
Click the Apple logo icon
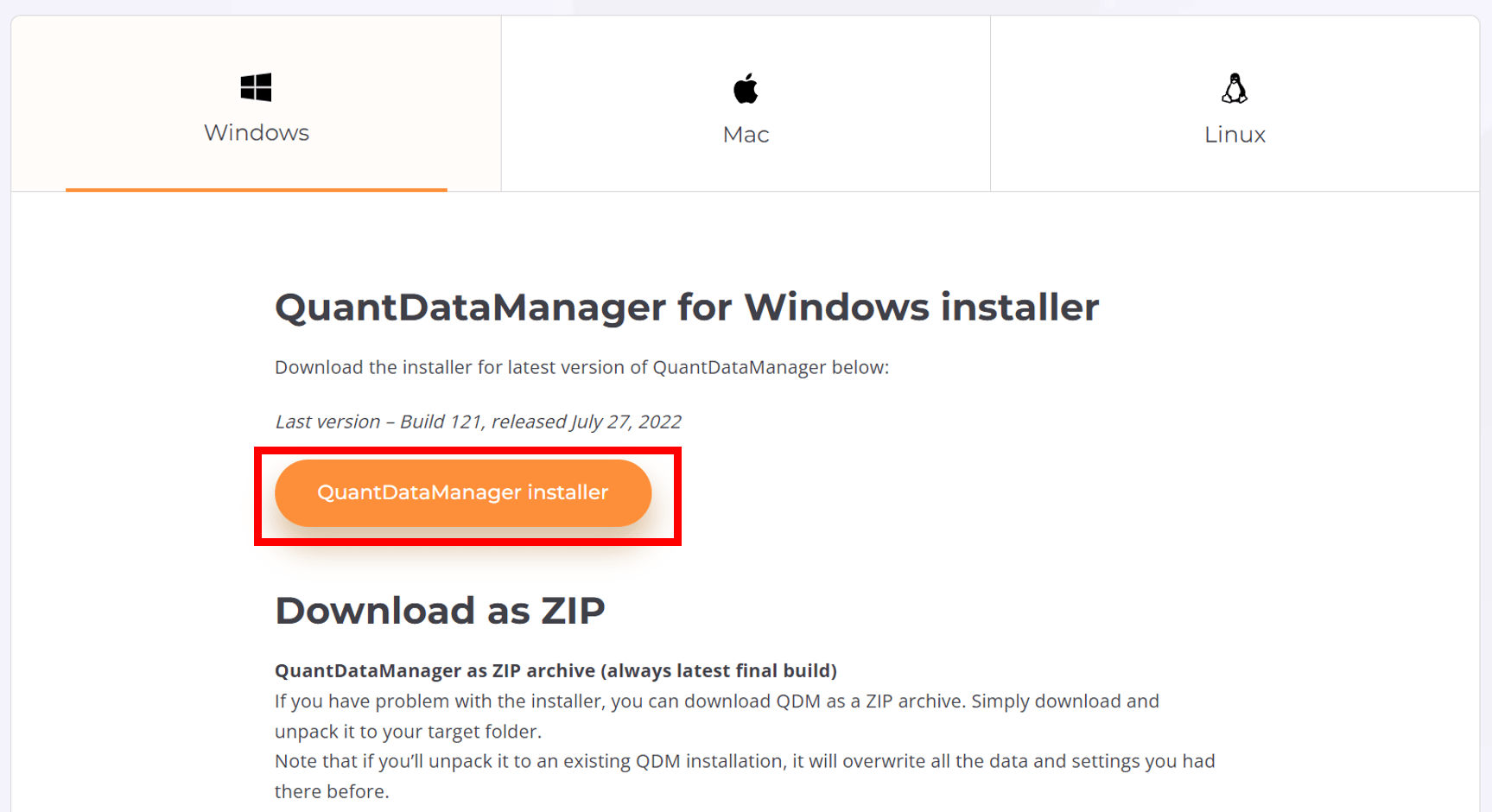pyautogui.click(x=746, y=88)
